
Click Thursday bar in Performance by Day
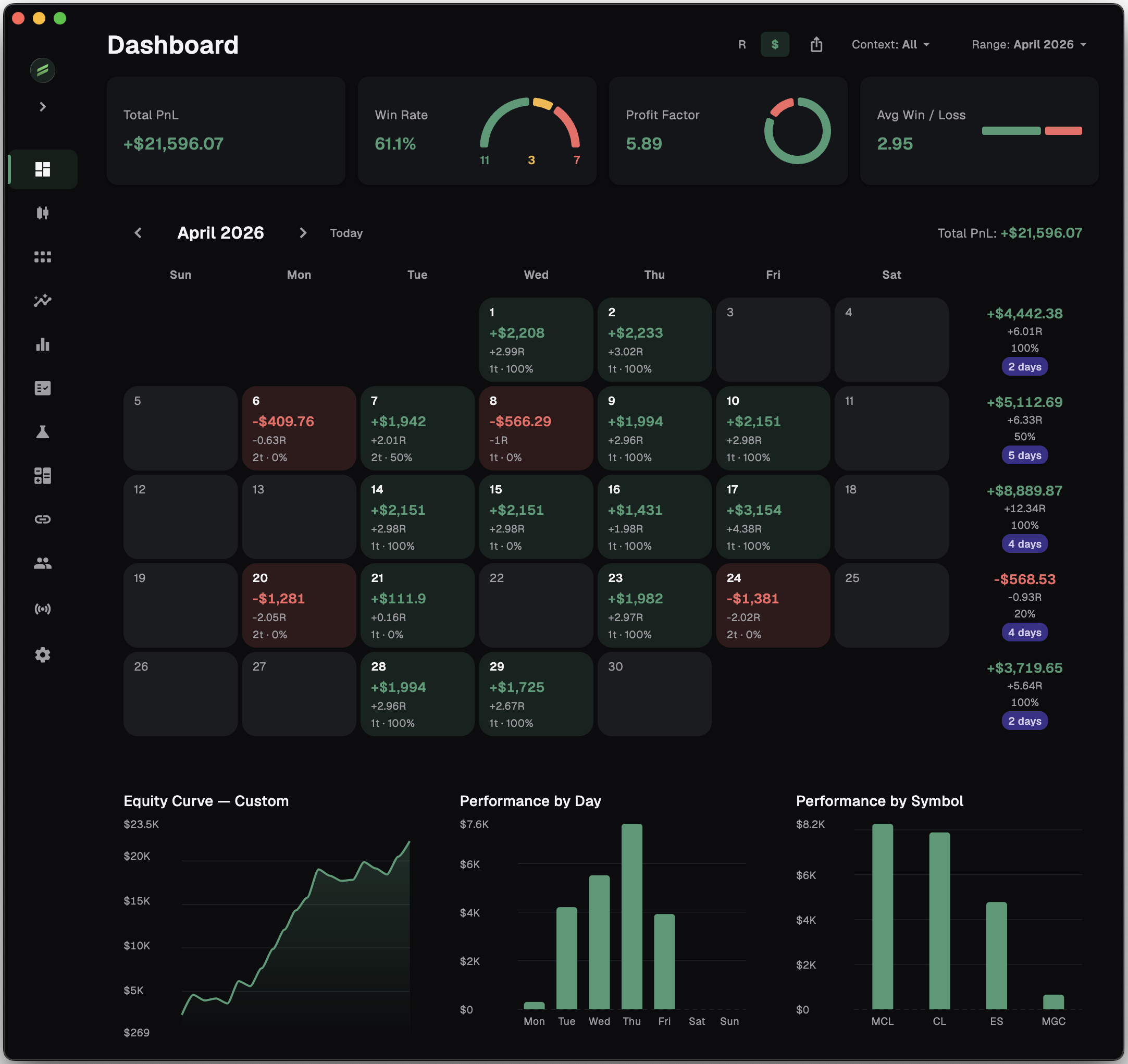coord(631,916)
